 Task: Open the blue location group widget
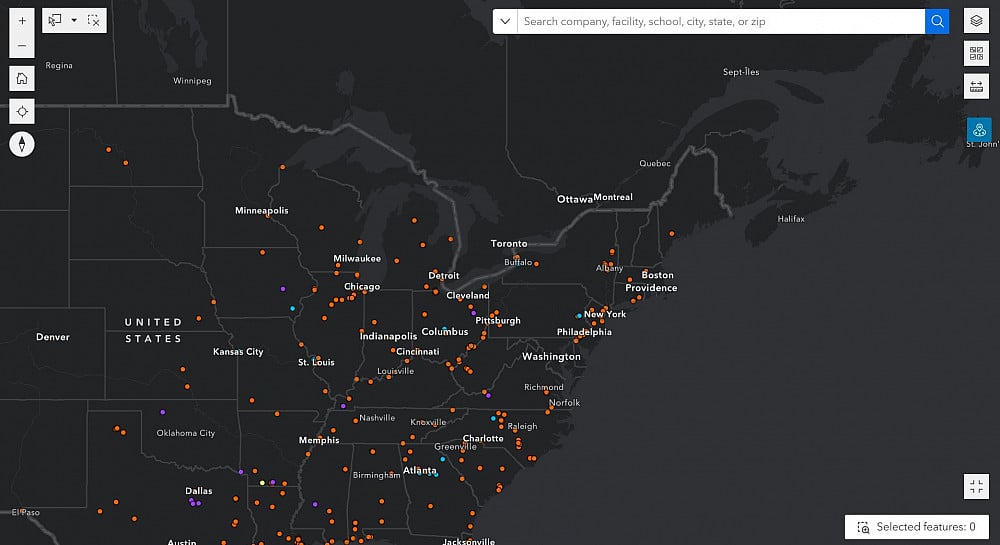coord(979,130)
